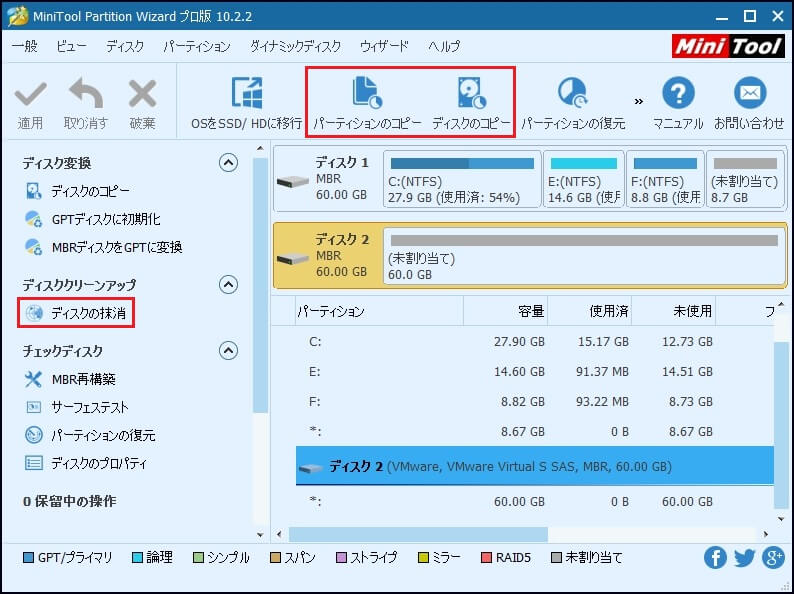This screenshot has width=794, height=594.
Task: Open the Facebook share icon
Action: pos(715,558)
